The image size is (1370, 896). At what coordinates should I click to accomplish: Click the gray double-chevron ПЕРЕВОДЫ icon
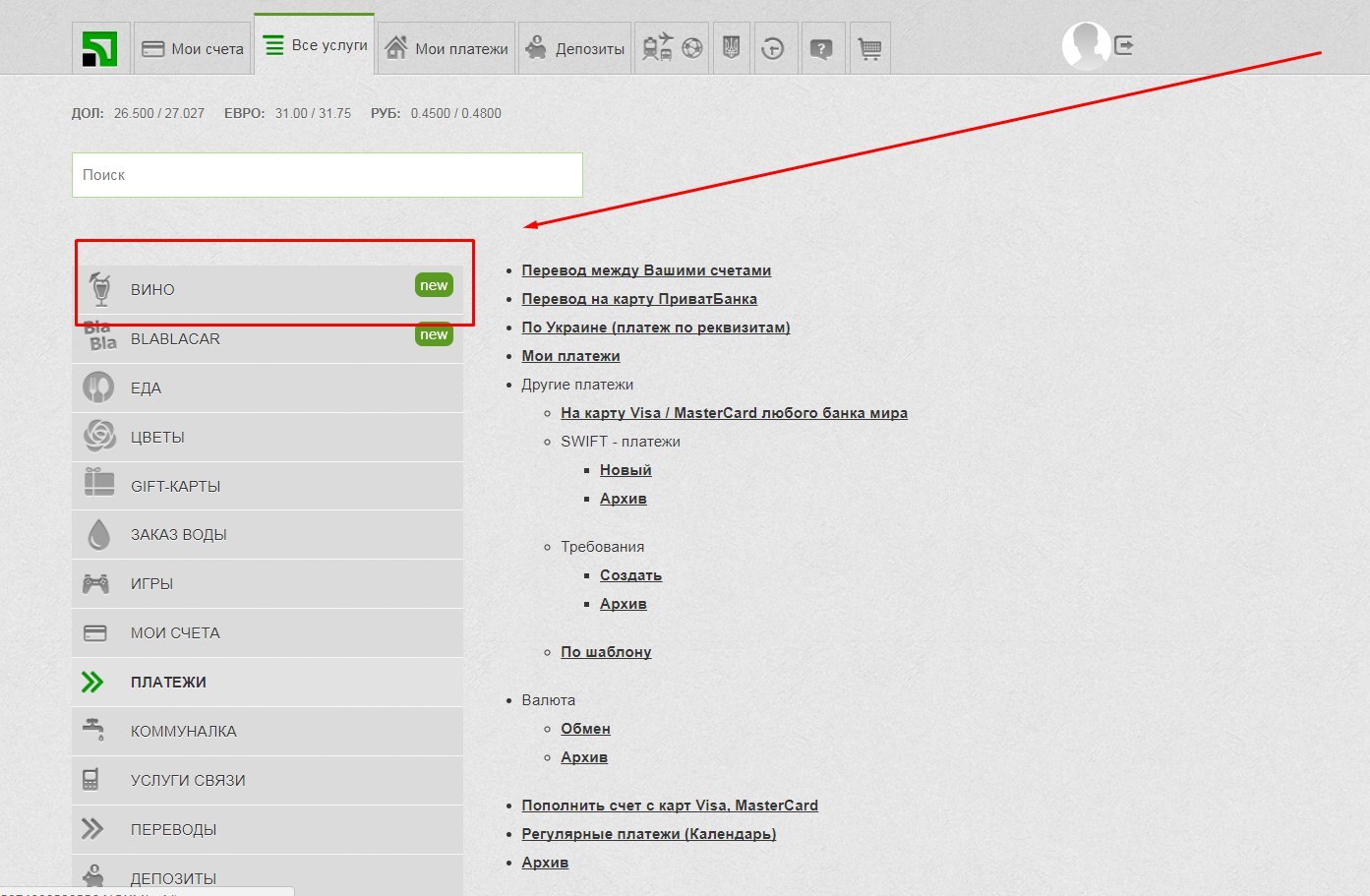click(x=92, y=829)
